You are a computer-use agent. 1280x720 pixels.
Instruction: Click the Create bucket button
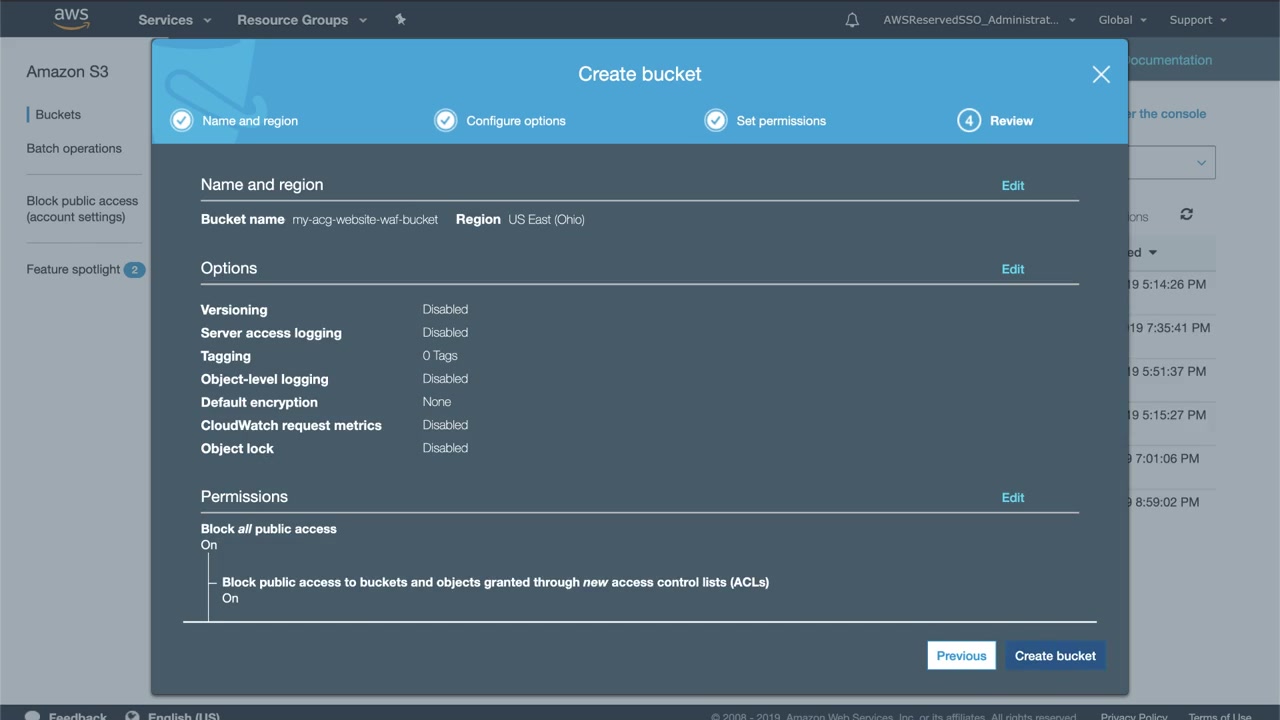1055,656
